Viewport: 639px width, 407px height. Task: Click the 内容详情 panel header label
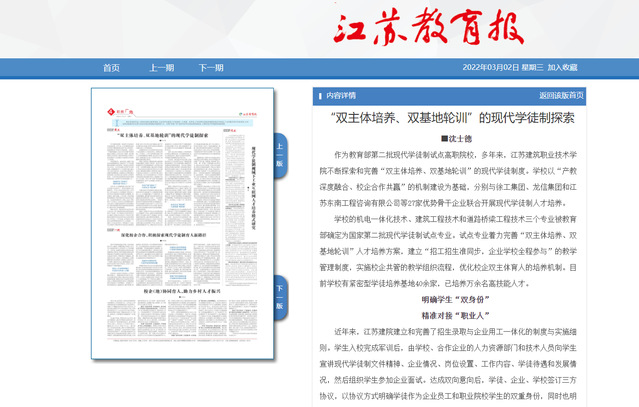(341, 96)
